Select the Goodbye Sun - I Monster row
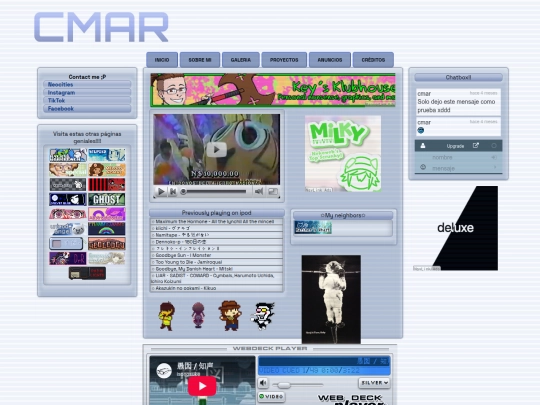 (216, 255)
